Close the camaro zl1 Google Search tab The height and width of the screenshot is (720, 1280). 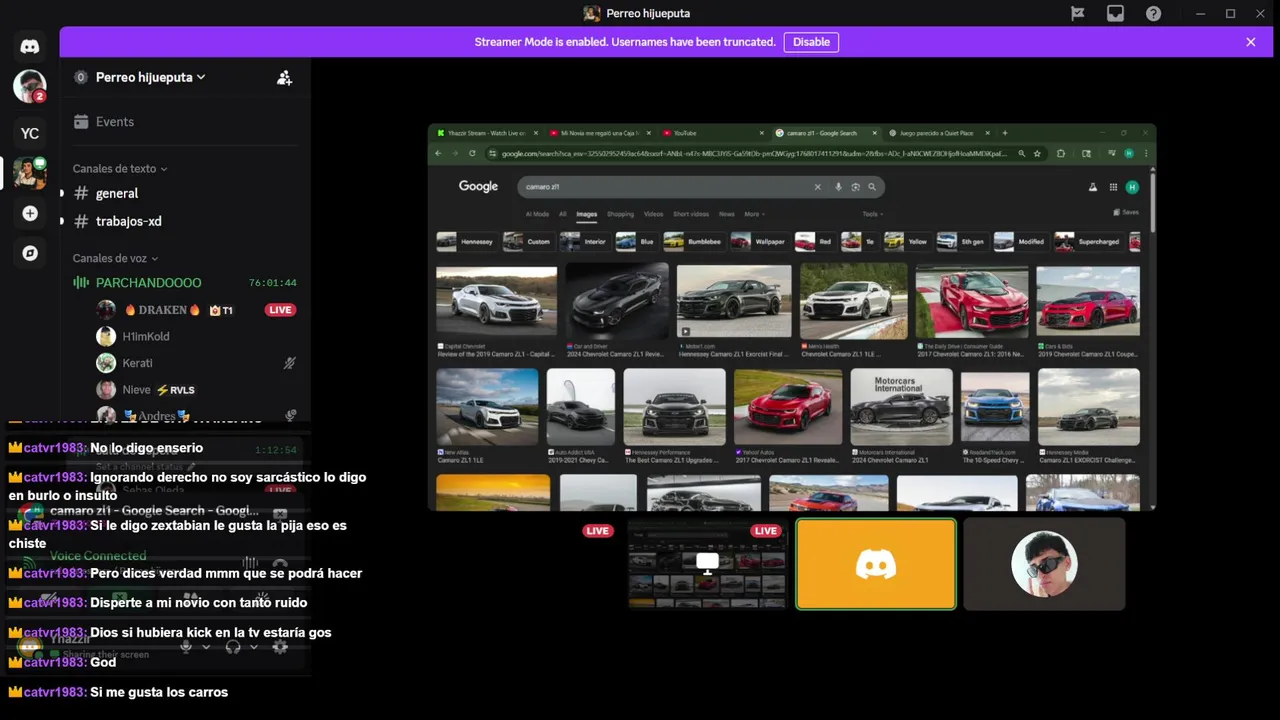[874, 133]
